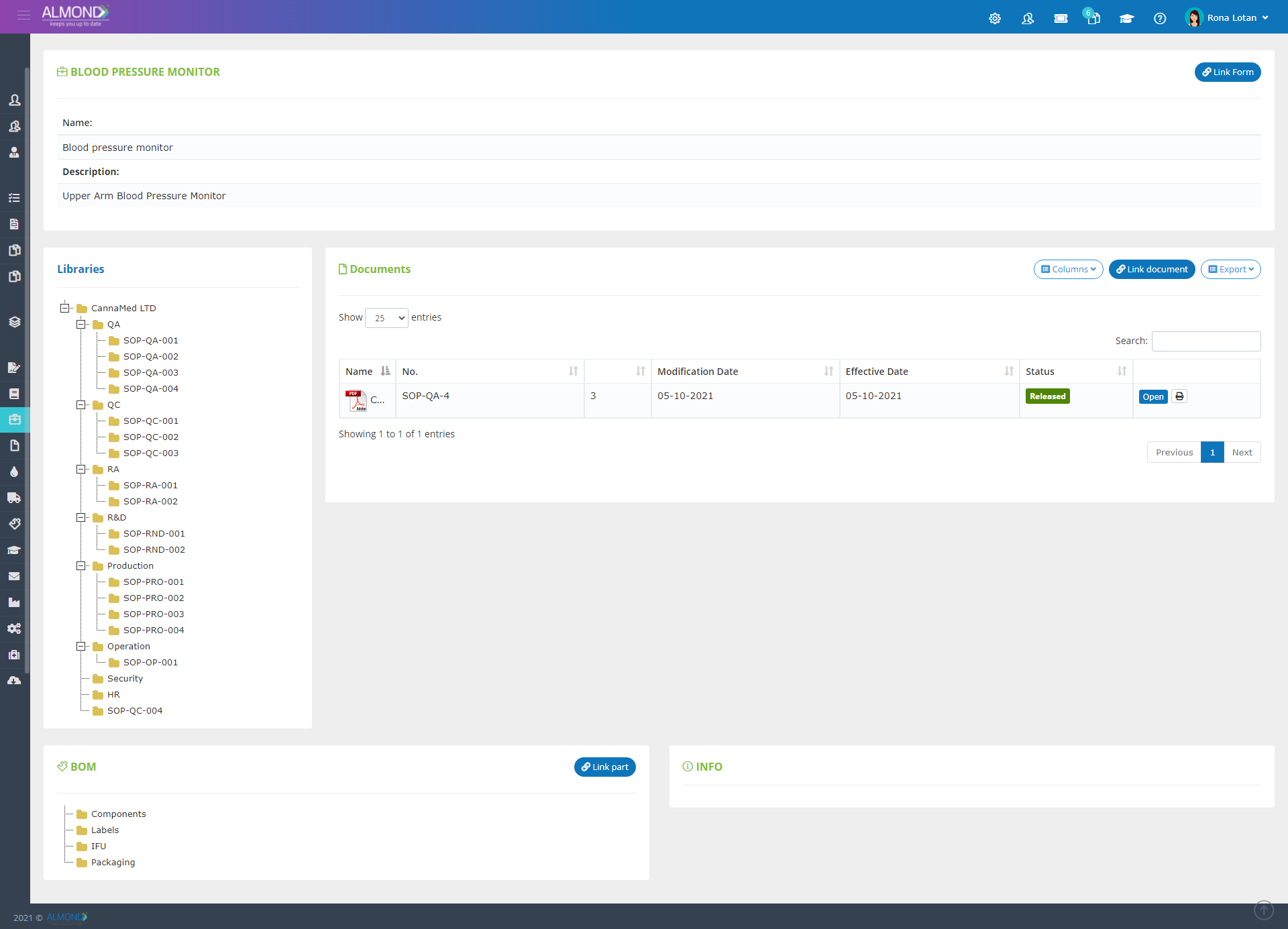Click the Previous pagination button
Screen dimensions: 1288x929
tap(1174, 452)
